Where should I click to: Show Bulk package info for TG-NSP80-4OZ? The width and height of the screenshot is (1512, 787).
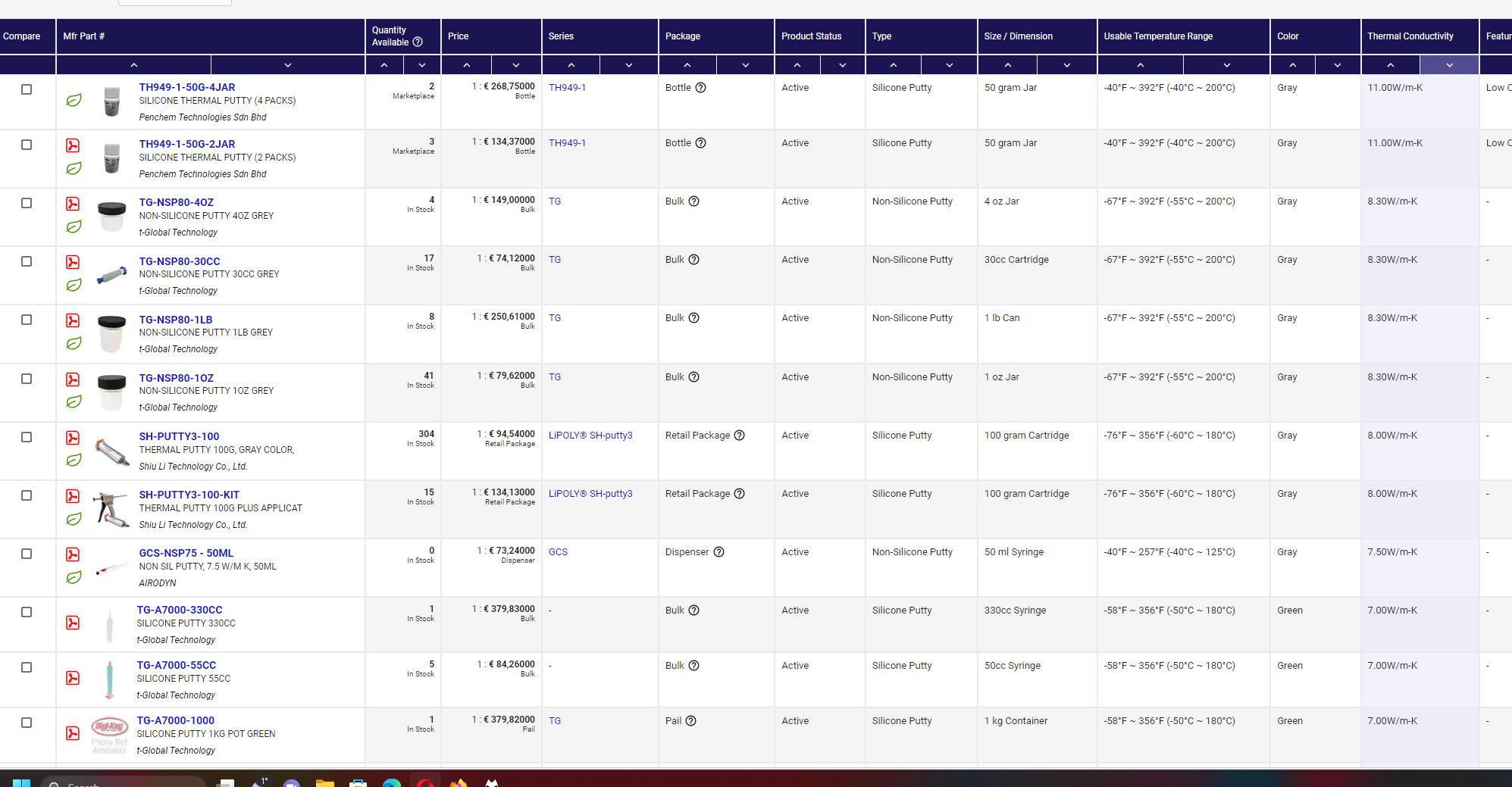693,201
